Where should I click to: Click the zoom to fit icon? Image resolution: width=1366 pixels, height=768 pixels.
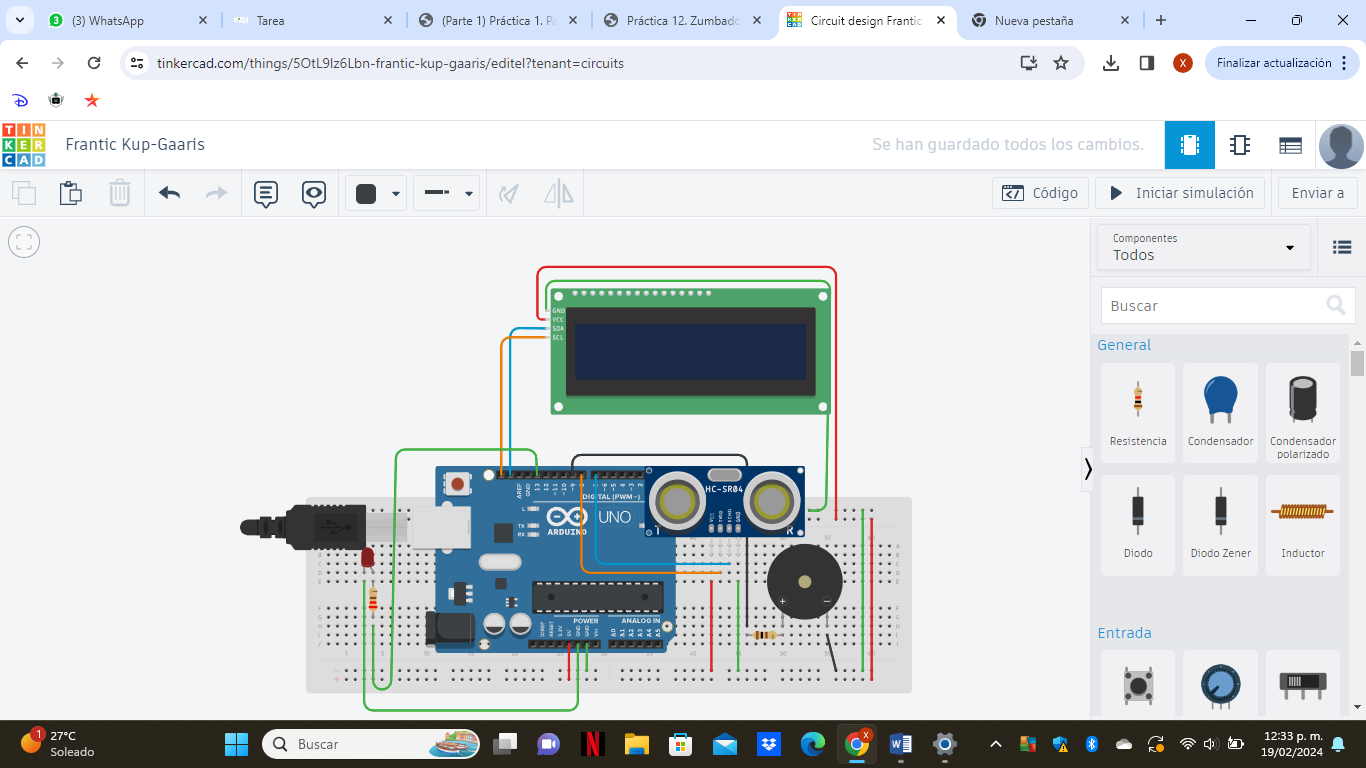pyautogui.click(x=24, y=241)
